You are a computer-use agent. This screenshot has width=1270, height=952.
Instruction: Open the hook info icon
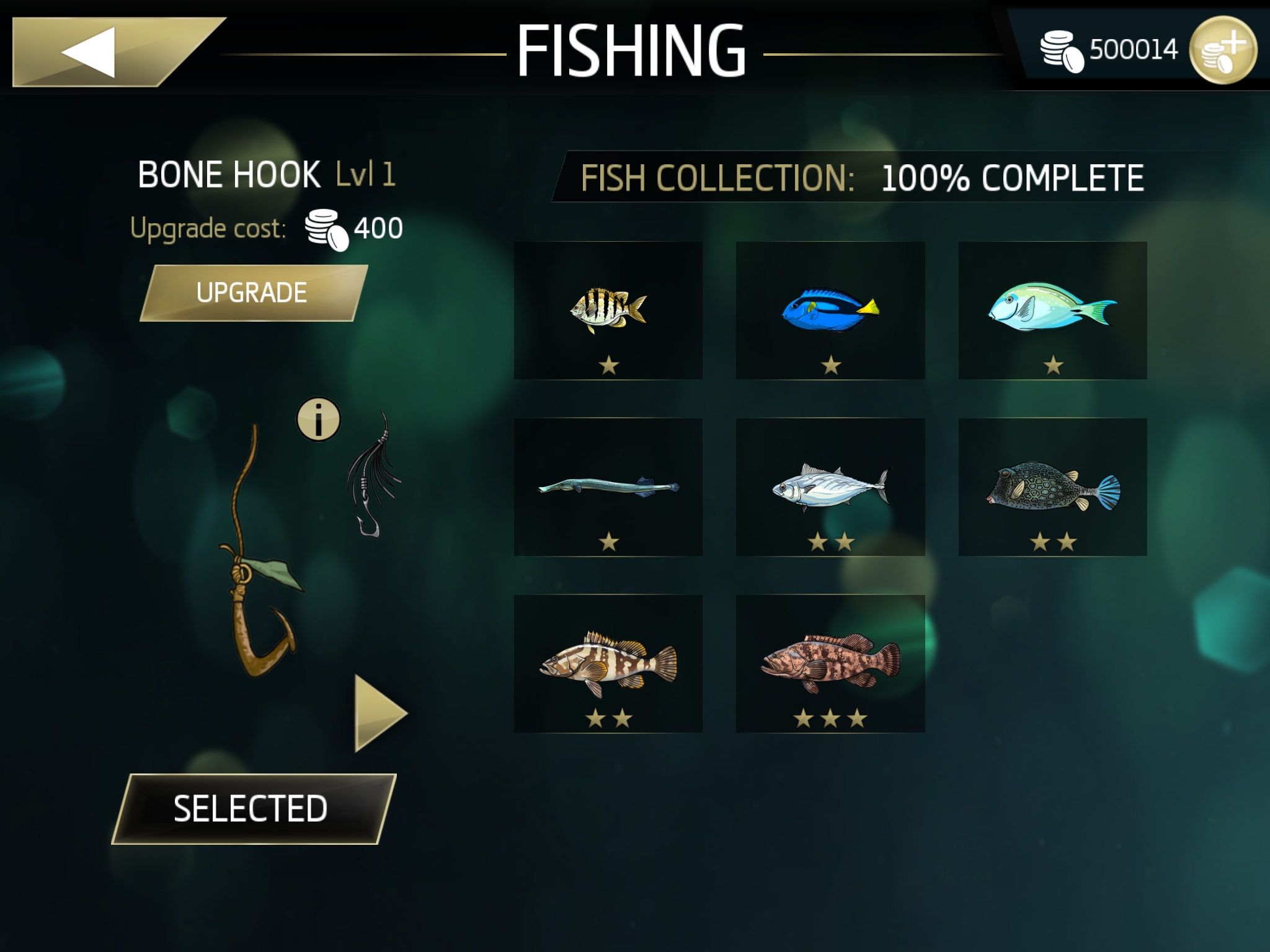318,420
